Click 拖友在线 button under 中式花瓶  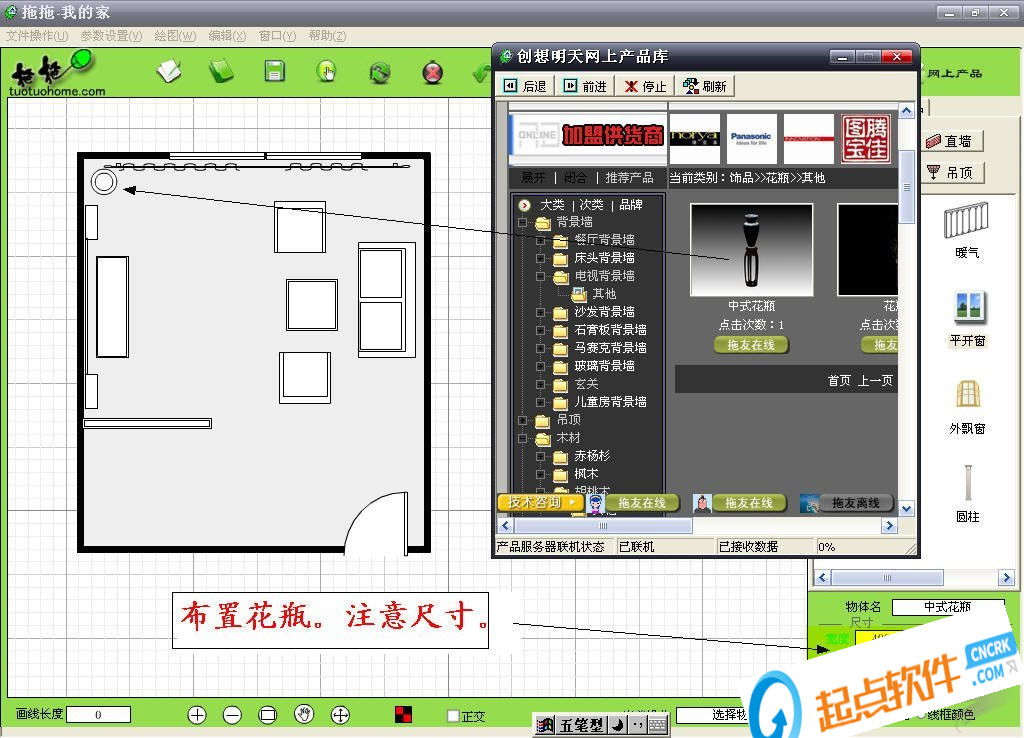point(751,345)
